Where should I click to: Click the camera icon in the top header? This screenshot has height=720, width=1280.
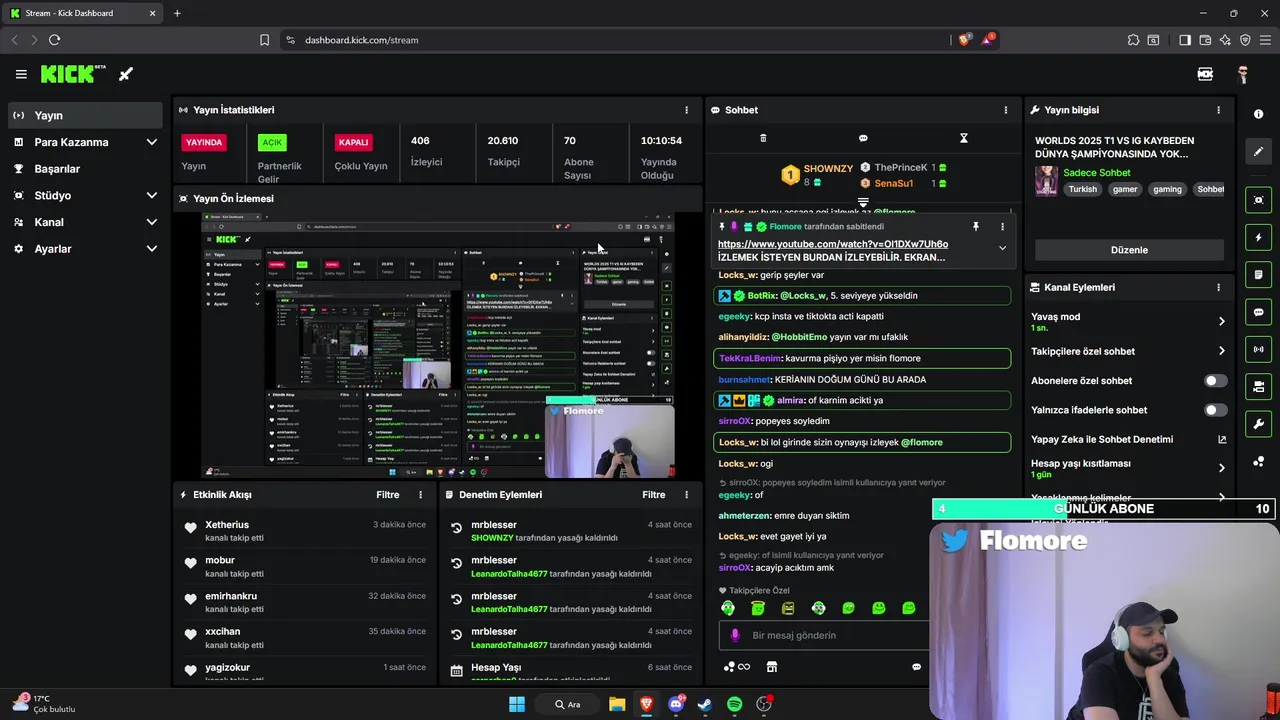[1205, 74]
